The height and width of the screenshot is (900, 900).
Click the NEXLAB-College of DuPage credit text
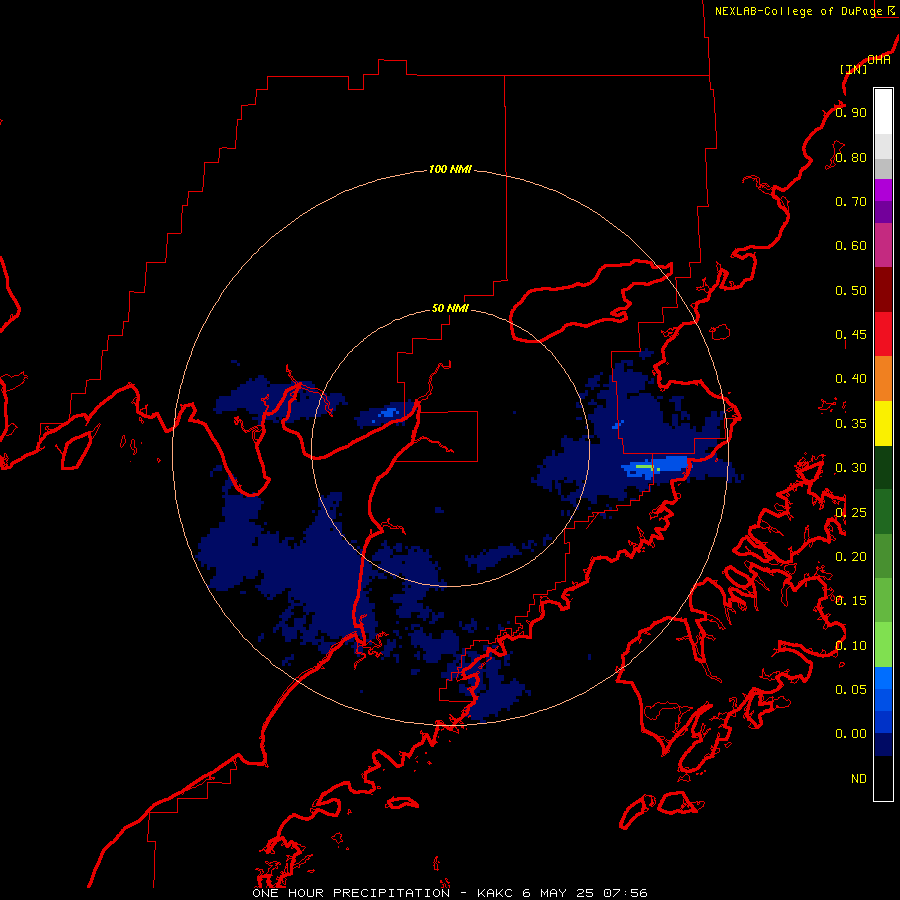coord(798,11)
